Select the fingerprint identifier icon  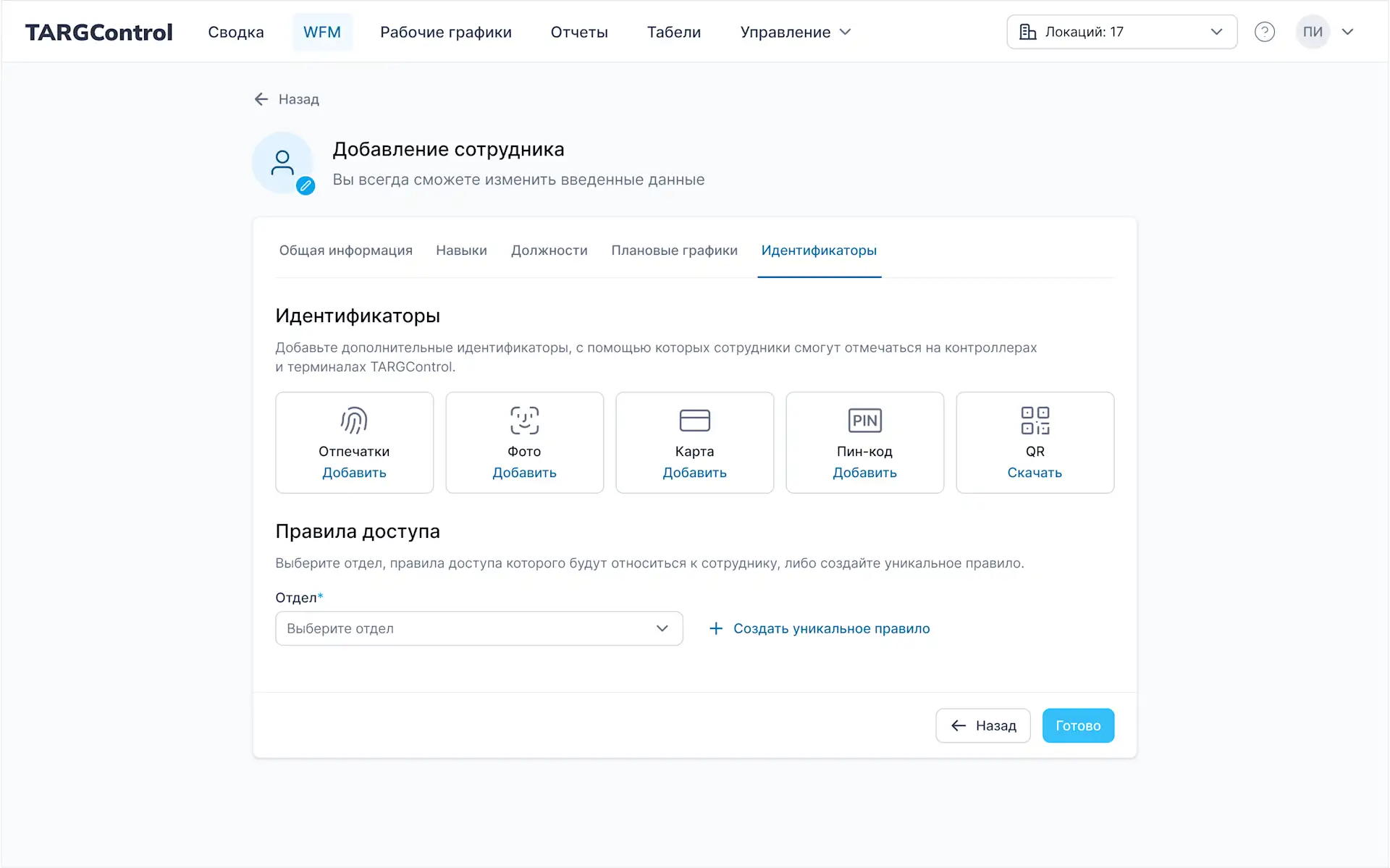click(x=354, y=420)
